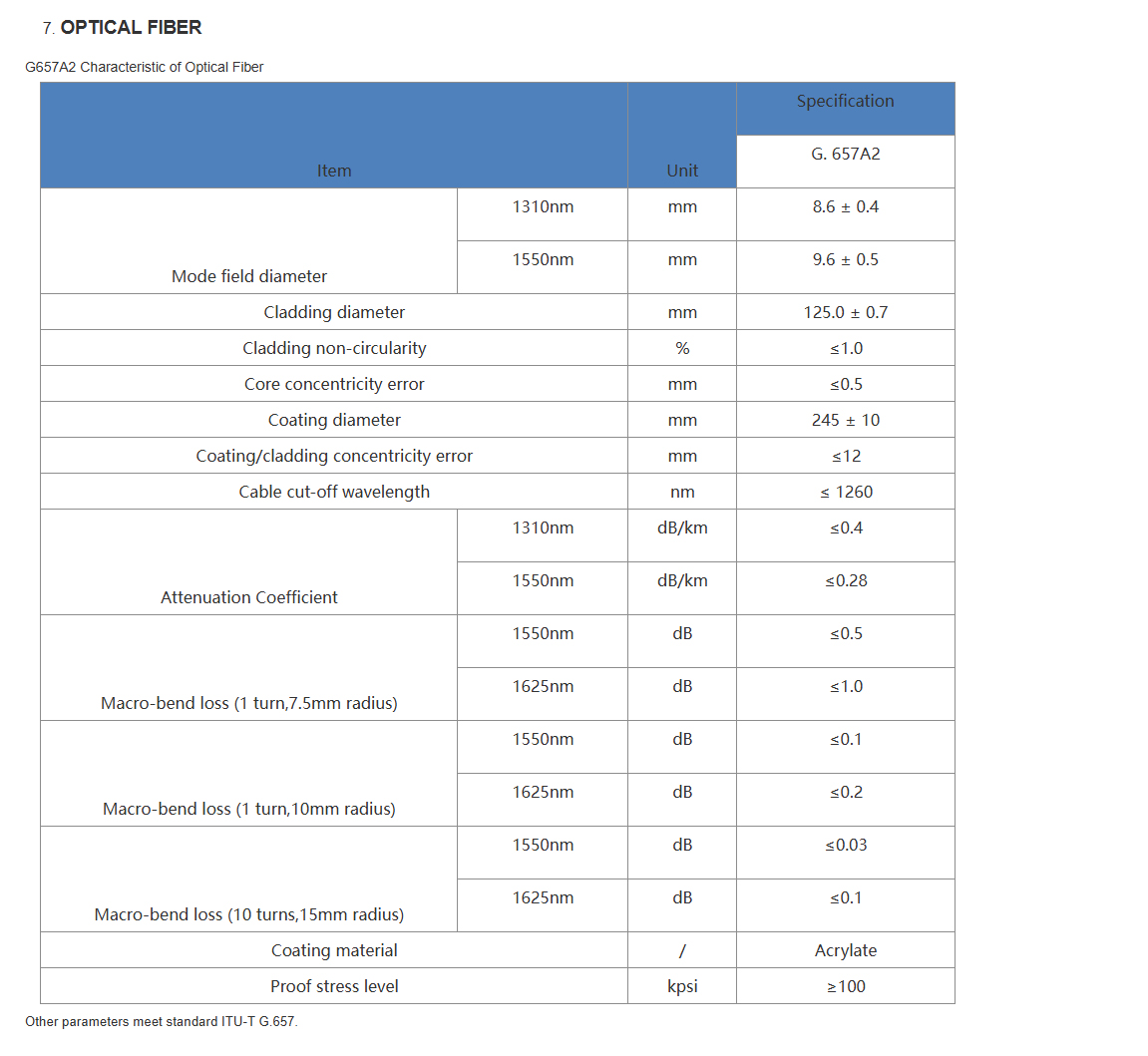Click the "Coating material" row label
This screenshot has width=1148, height=1056.
point(334,950)
